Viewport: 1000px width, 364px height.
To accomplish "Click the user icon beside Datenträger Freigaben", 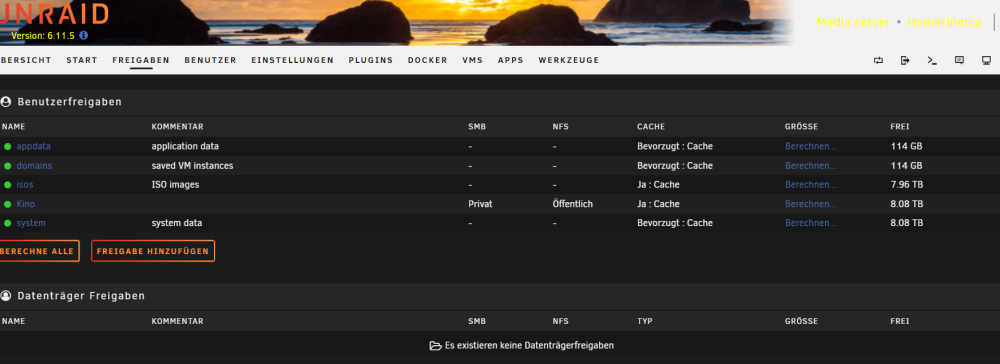I will [6, 296].
